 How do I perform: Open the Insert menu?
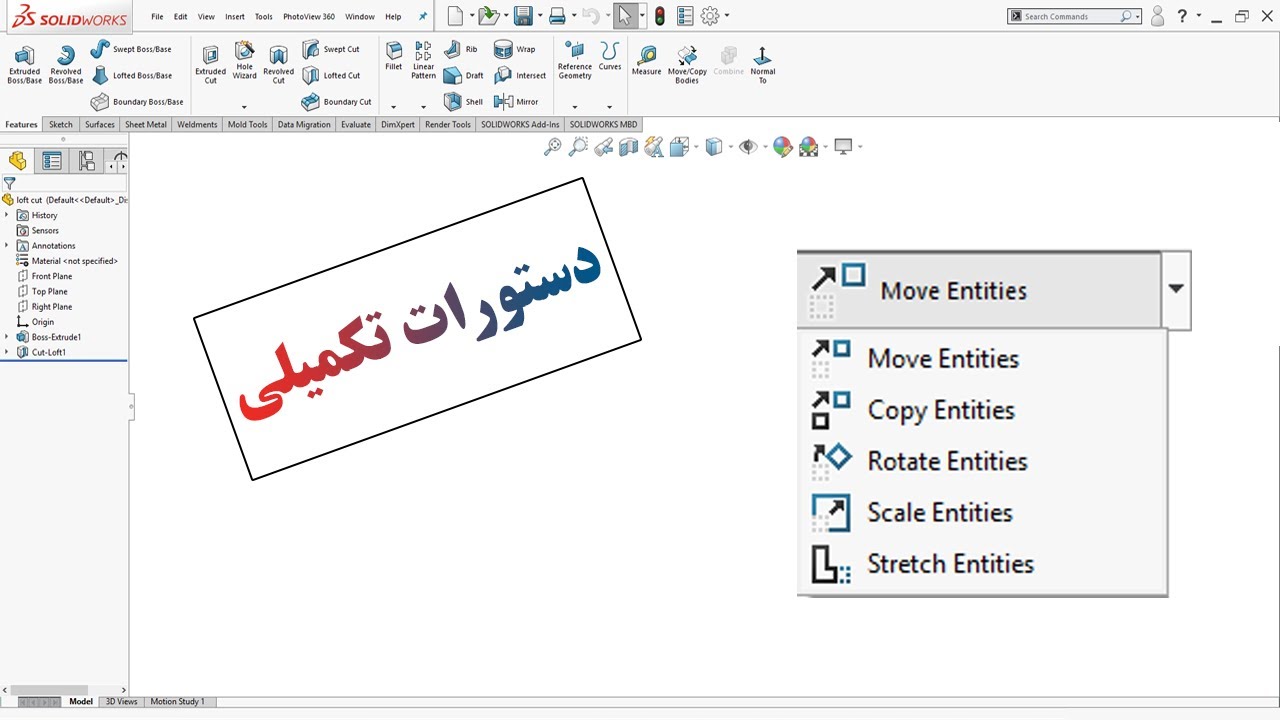(x=235, y=17)
